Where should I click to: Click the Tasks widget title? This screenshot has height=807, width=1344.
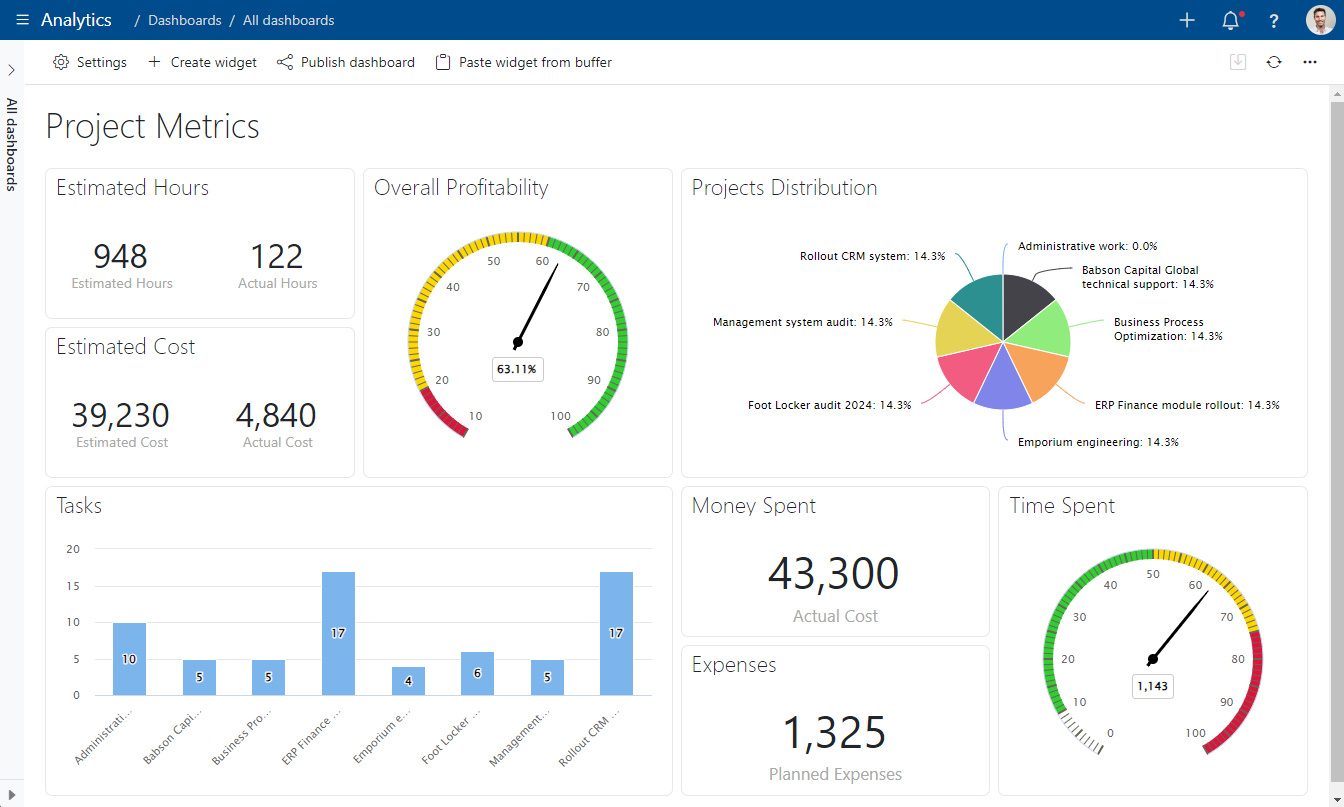79,506
